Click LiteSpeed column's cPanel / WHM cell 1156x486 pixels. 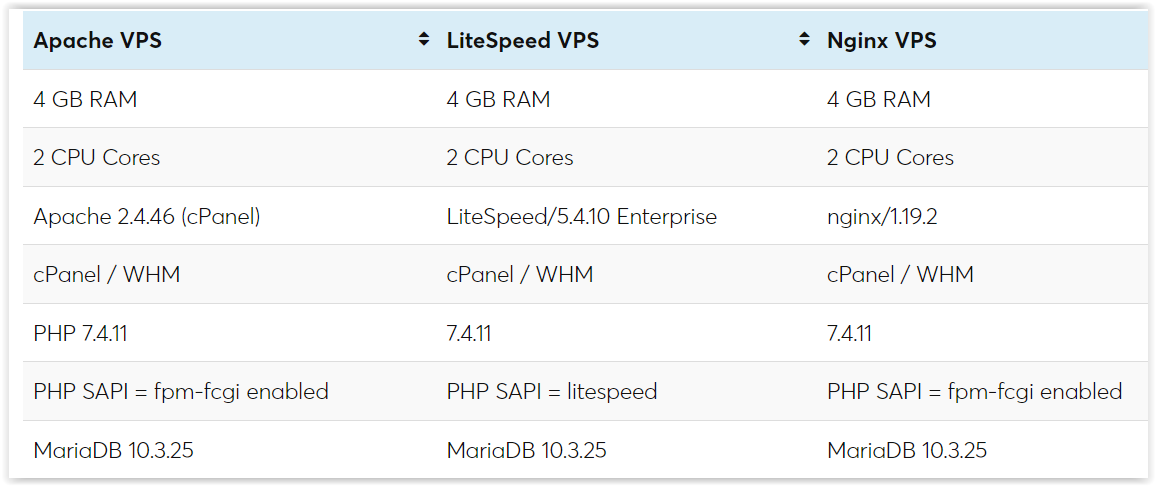tap(627, 274)
